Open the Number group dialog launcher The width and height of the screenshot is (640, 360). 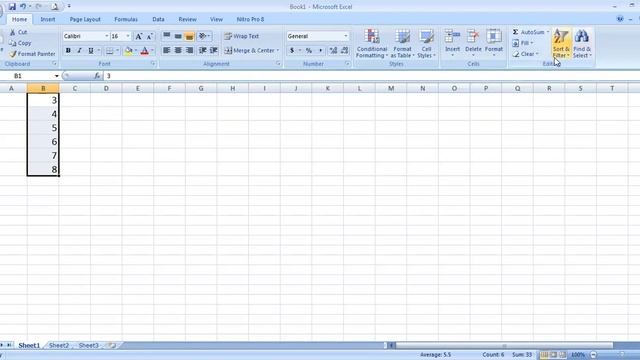[x=347, y=64]
